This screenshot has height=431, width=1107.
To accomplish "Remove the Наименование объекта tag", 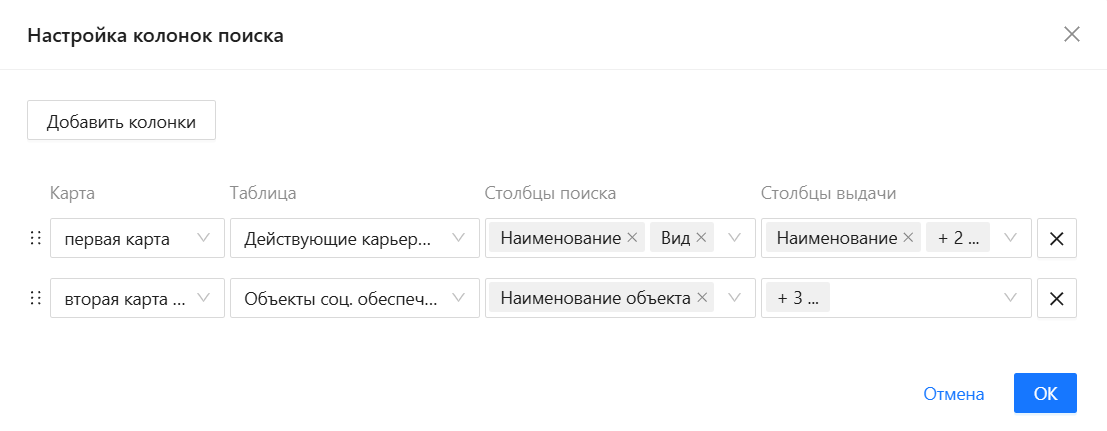I will coord(701,298).
